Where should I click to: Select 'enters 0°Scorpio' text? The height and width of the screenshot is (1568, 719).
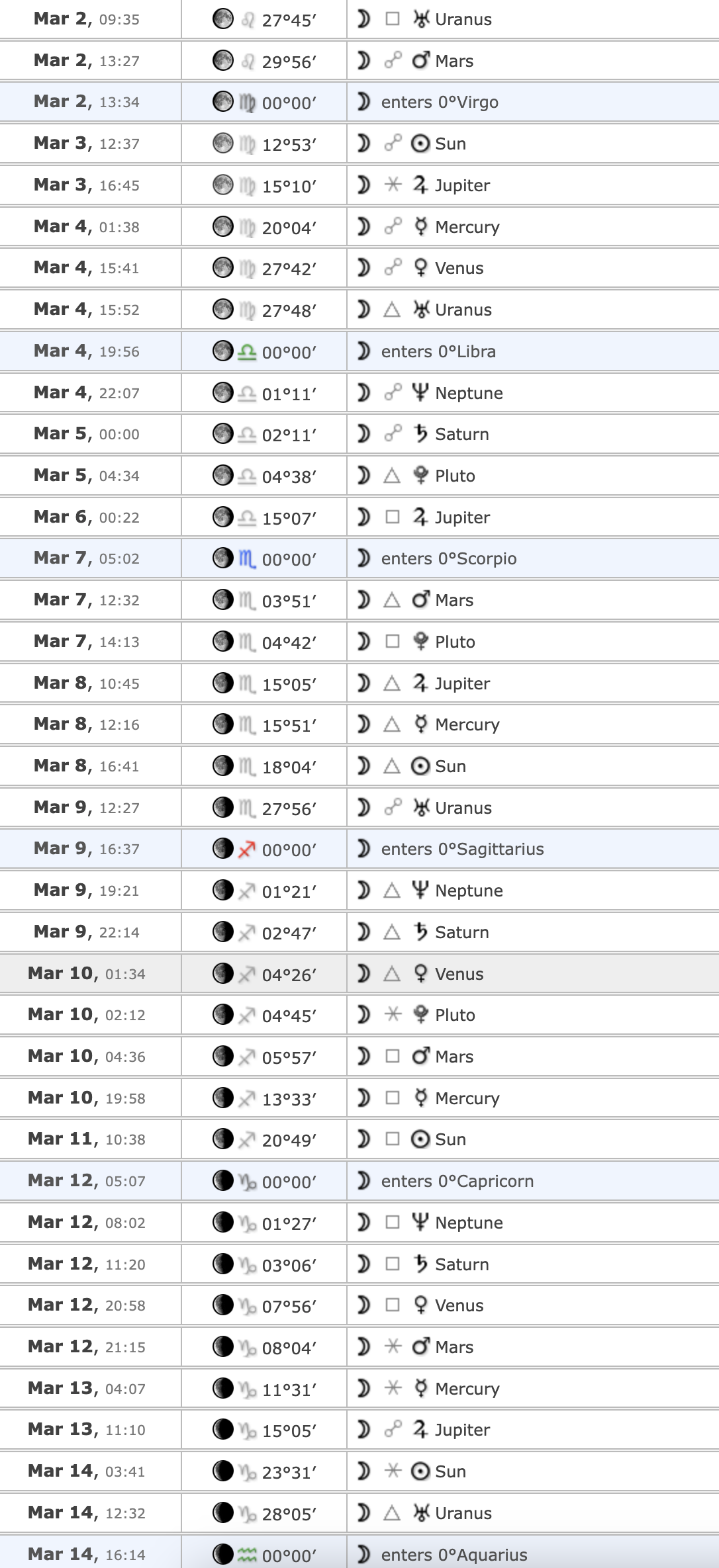(449, 559)
